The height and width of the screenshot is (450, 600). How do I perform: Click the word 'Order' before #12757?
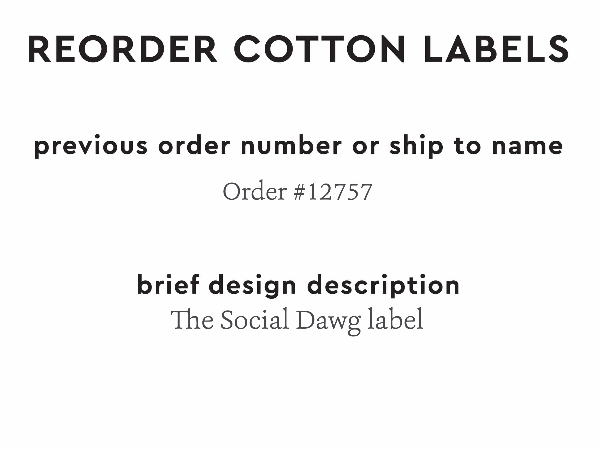tap(254, 191)
